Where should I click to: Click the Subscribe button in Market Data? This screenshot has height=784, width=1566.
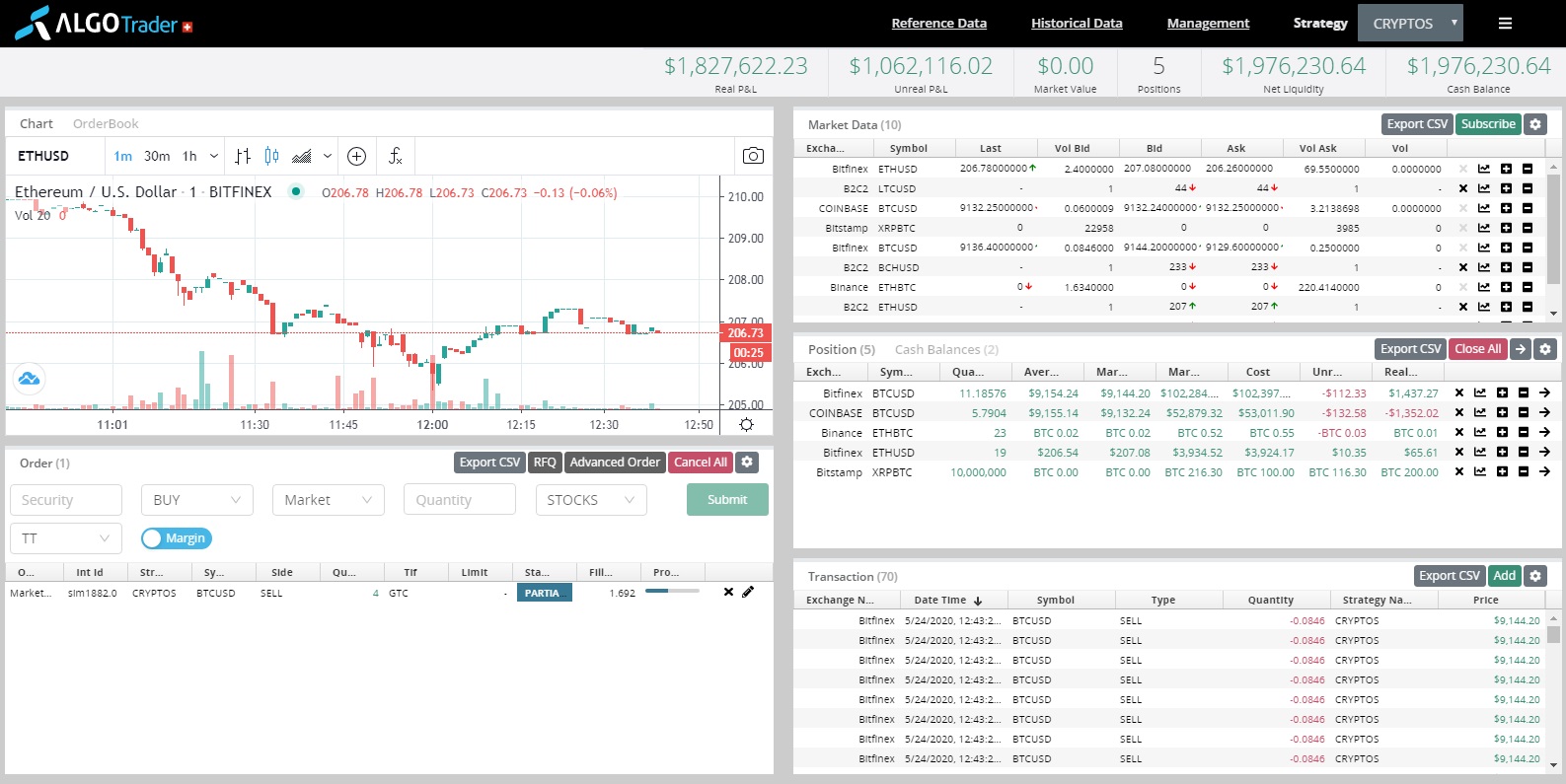point(1488,124)
